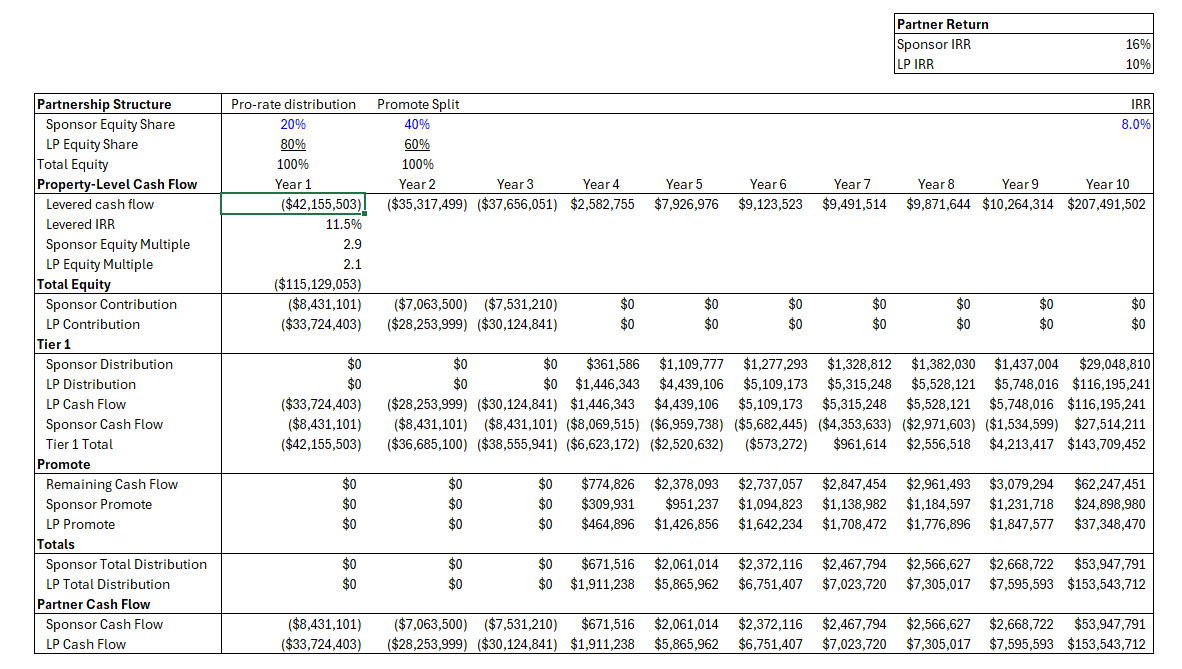Image resolution: width=1182 pixels, height=669 pixels.
Task: Click the Pro-rate distribution column header
Action: click(x=293, y=104)
